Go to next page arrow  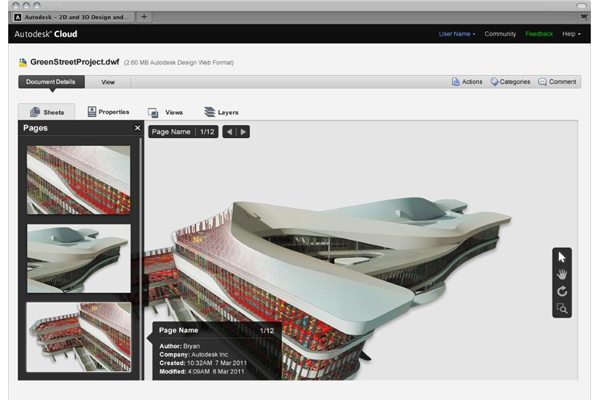[243, 132]
